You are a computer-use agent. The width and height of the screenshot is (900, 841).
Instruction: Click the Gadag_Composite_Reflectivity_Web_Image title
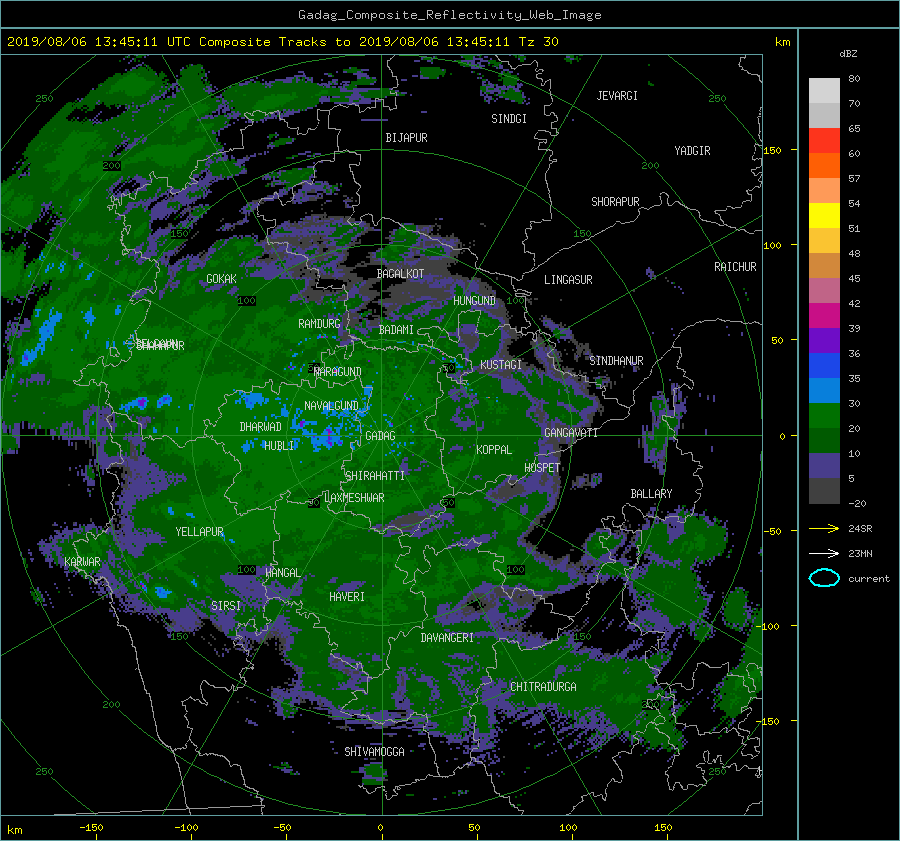tap(449, 15)
